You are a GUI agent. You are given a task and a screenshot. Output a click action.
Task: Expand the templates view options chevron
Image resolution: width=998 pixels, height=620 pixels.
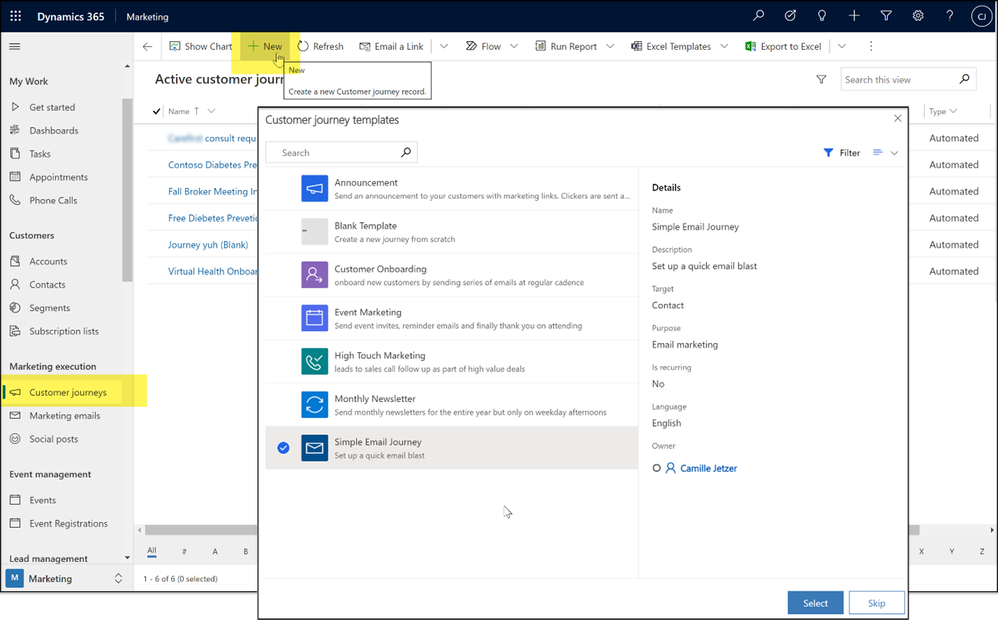click(x=894, y=153)
